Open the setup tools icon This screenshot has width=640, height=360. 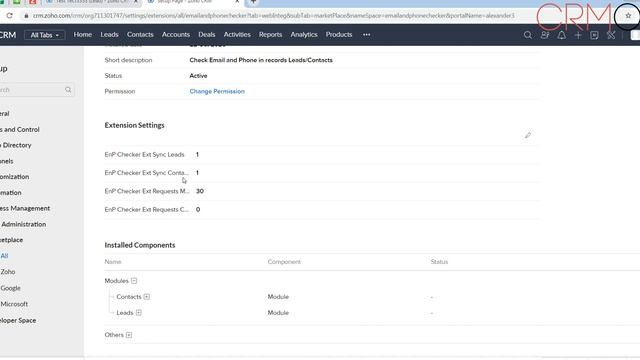click(x=611, y=35)
